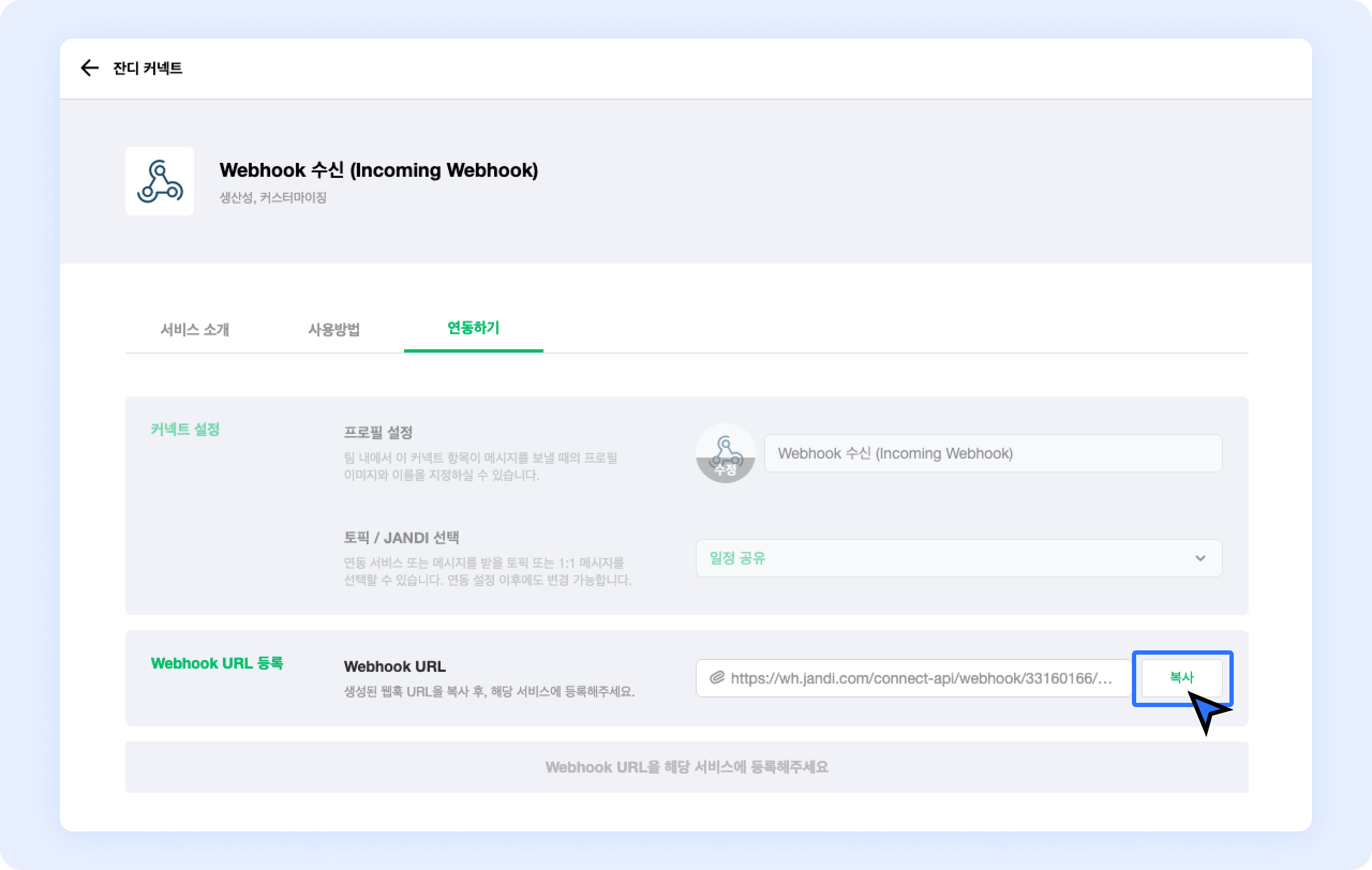Click the link paperclip icon in URL field

pyautogui.click(x=716, y=678)
